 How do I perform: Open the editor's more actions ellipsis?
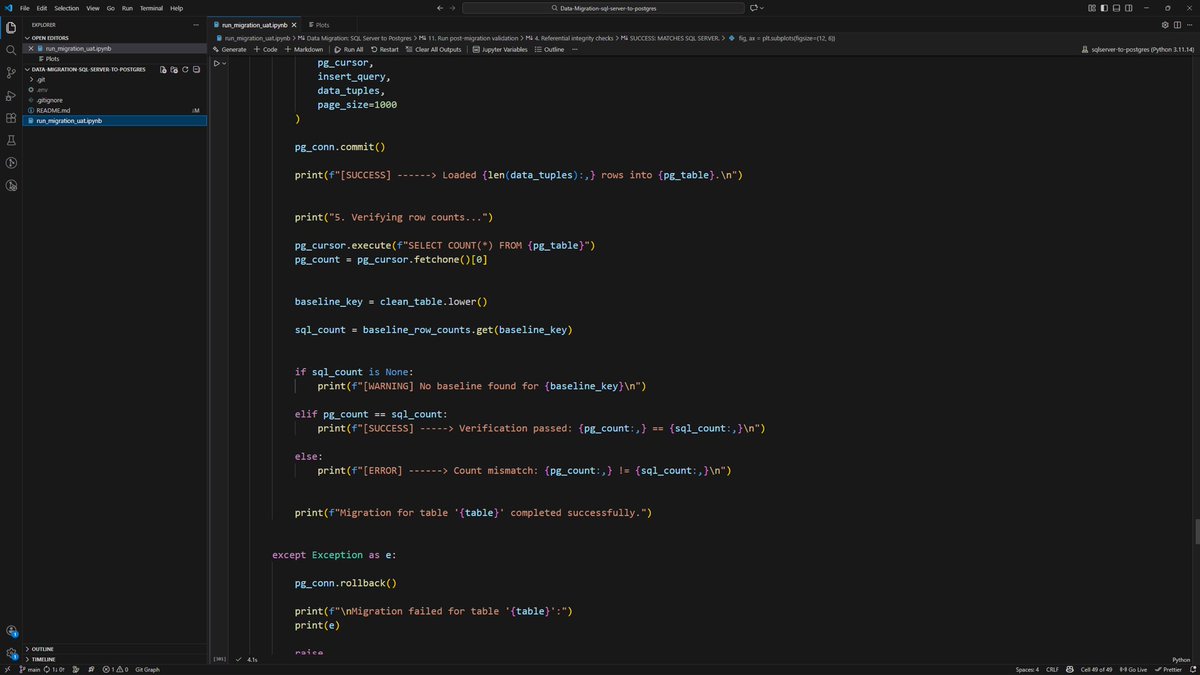(x=1188, y=24)
